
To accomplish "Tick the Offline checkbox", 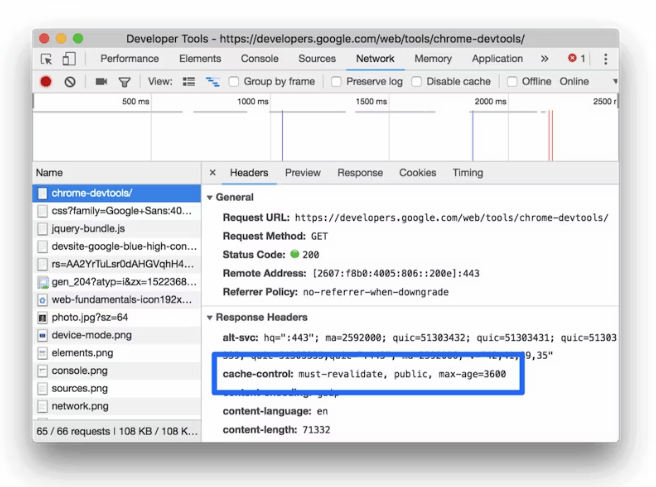I will click(512, 82).
